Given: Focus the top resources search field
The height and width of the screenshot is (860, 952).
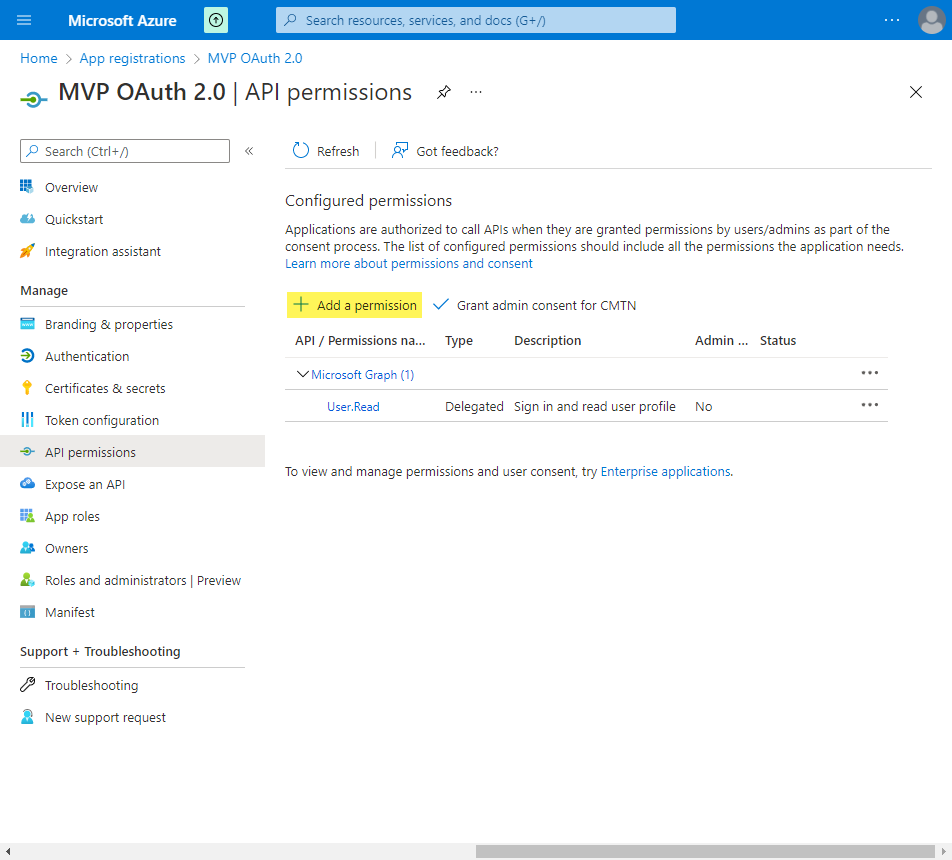Looking at the screenshot, I should 476,20.
